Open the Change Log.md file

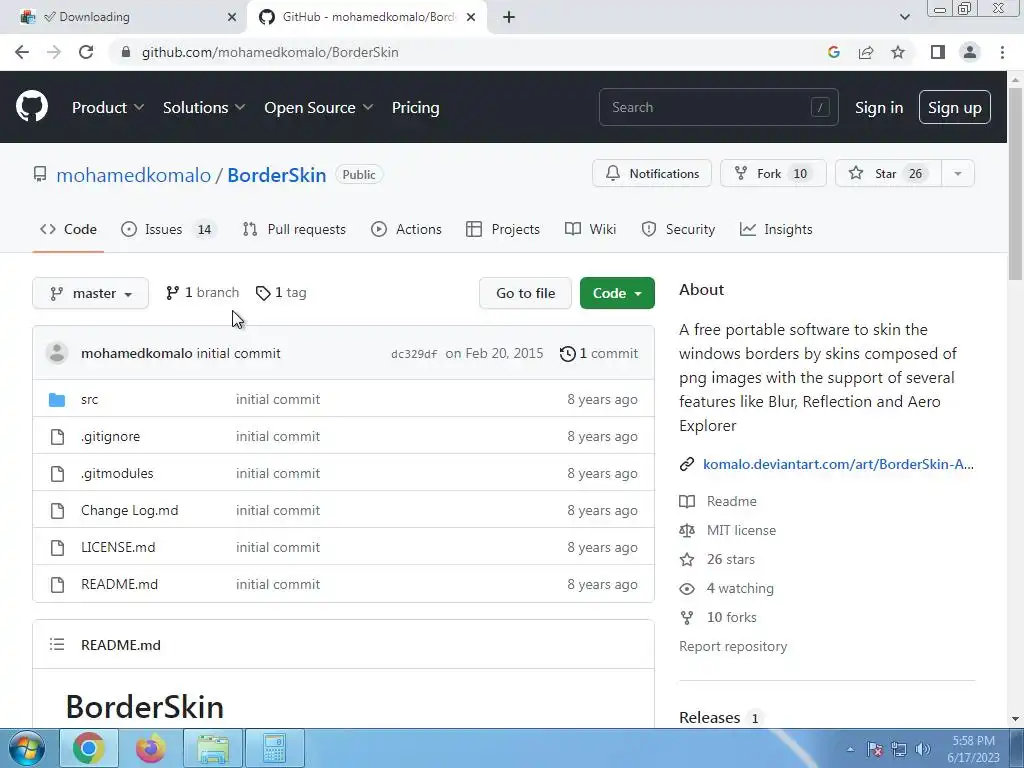(129, 510)
